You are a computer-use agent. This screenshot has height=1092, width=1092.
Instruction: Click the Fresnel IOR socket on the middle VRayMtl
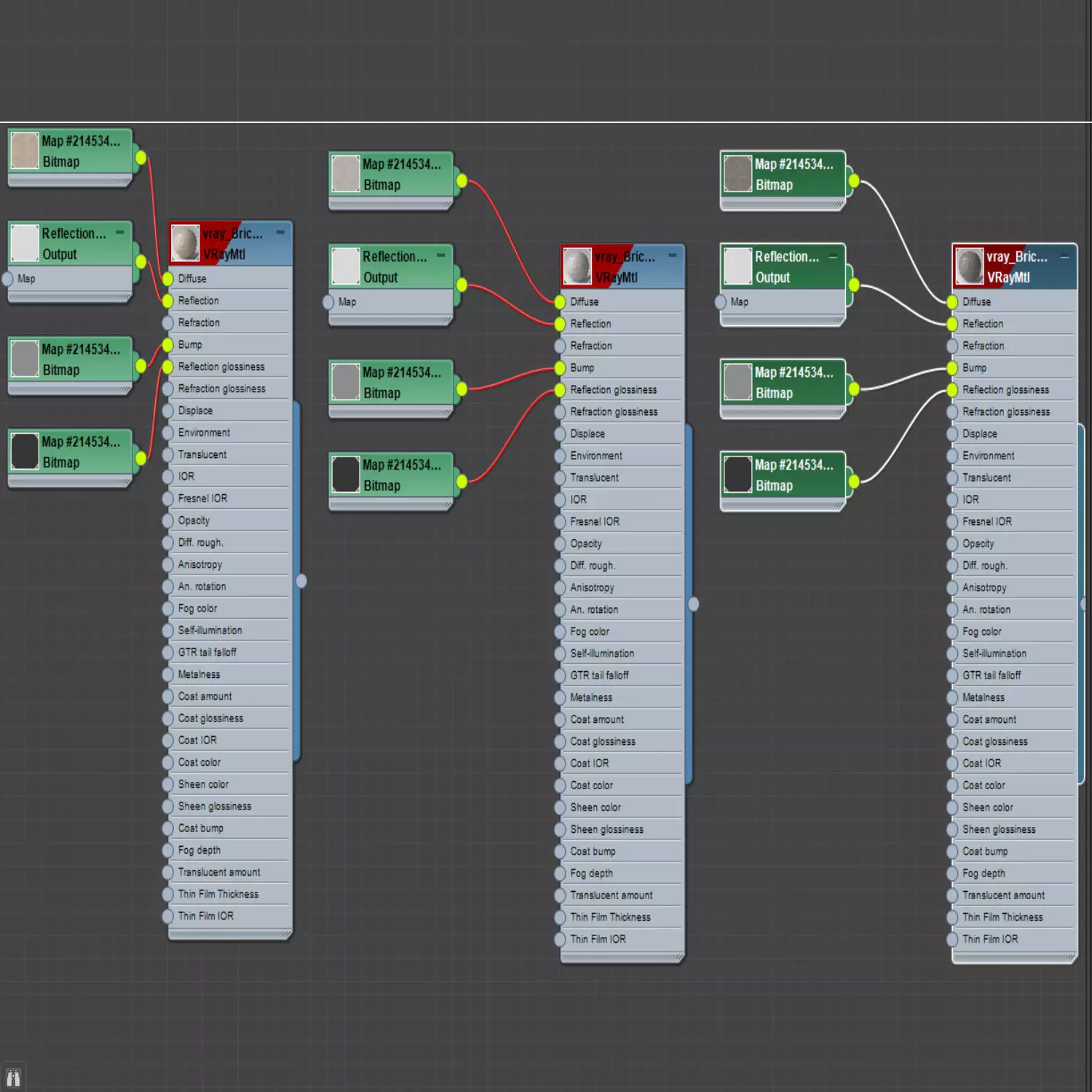click(x=559, y=521)
